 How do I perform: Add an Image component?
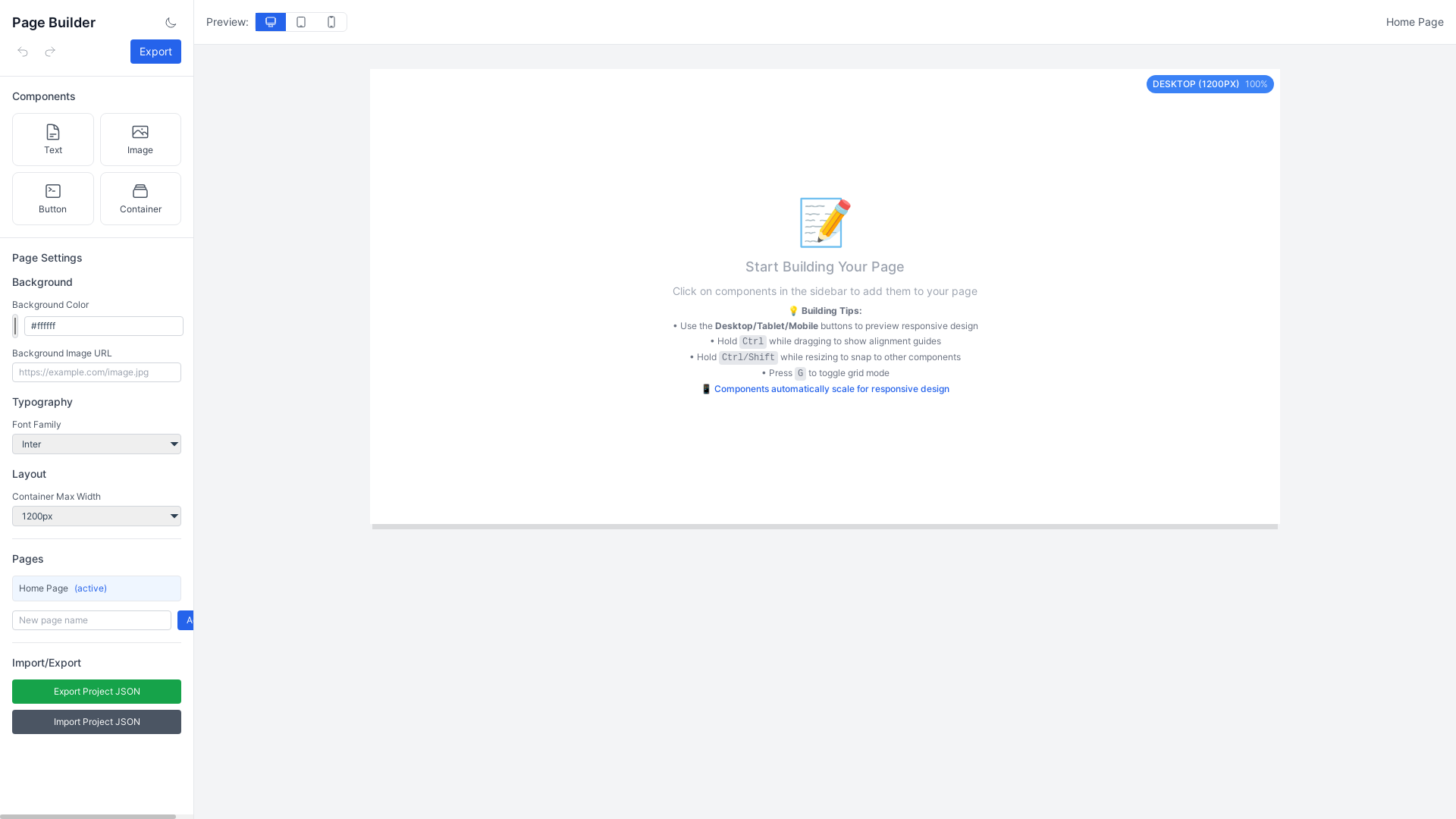coord(140,140)
